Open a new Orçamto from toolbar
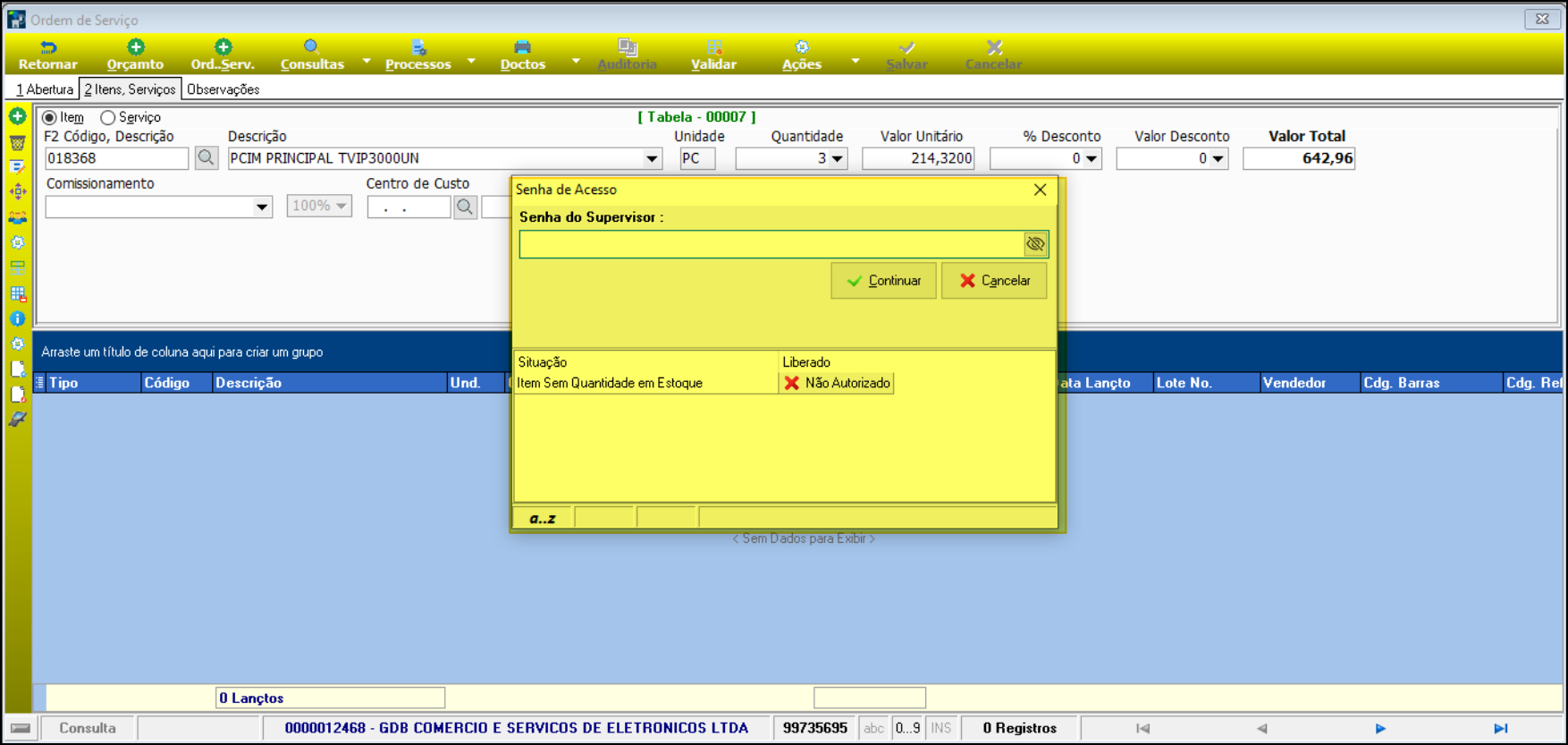The image size is (1568, 745). 135,47
